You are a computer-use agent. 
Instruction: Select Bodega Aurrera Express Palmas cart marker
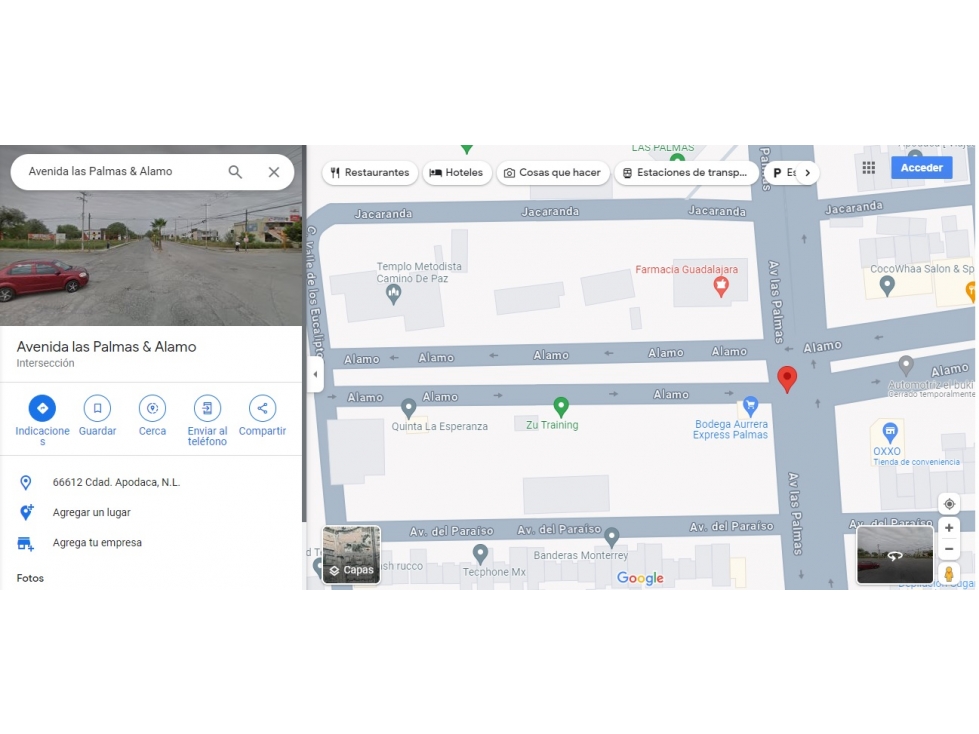pyautogui.click(x=750, y=406)
